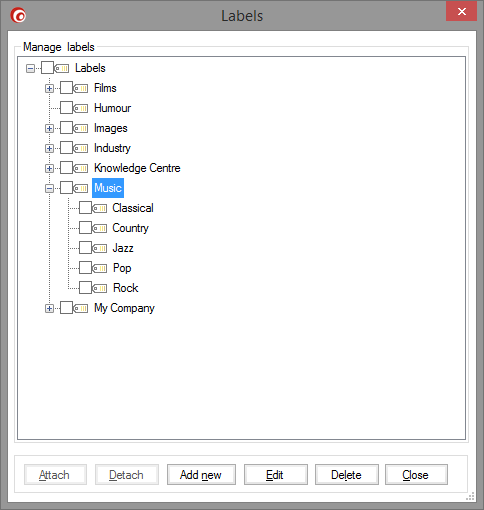Click the tag icon beside Knowledge Centre

coord(81,168)
